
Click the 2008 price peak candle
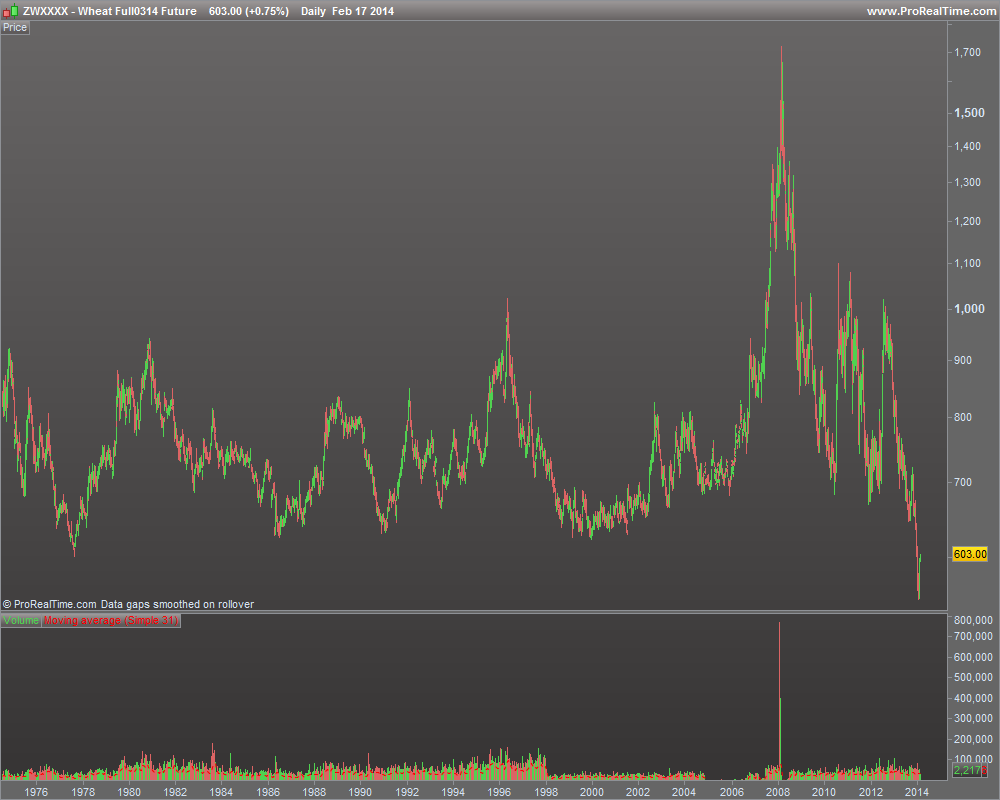pyautogui.click(x=781, y=50)
